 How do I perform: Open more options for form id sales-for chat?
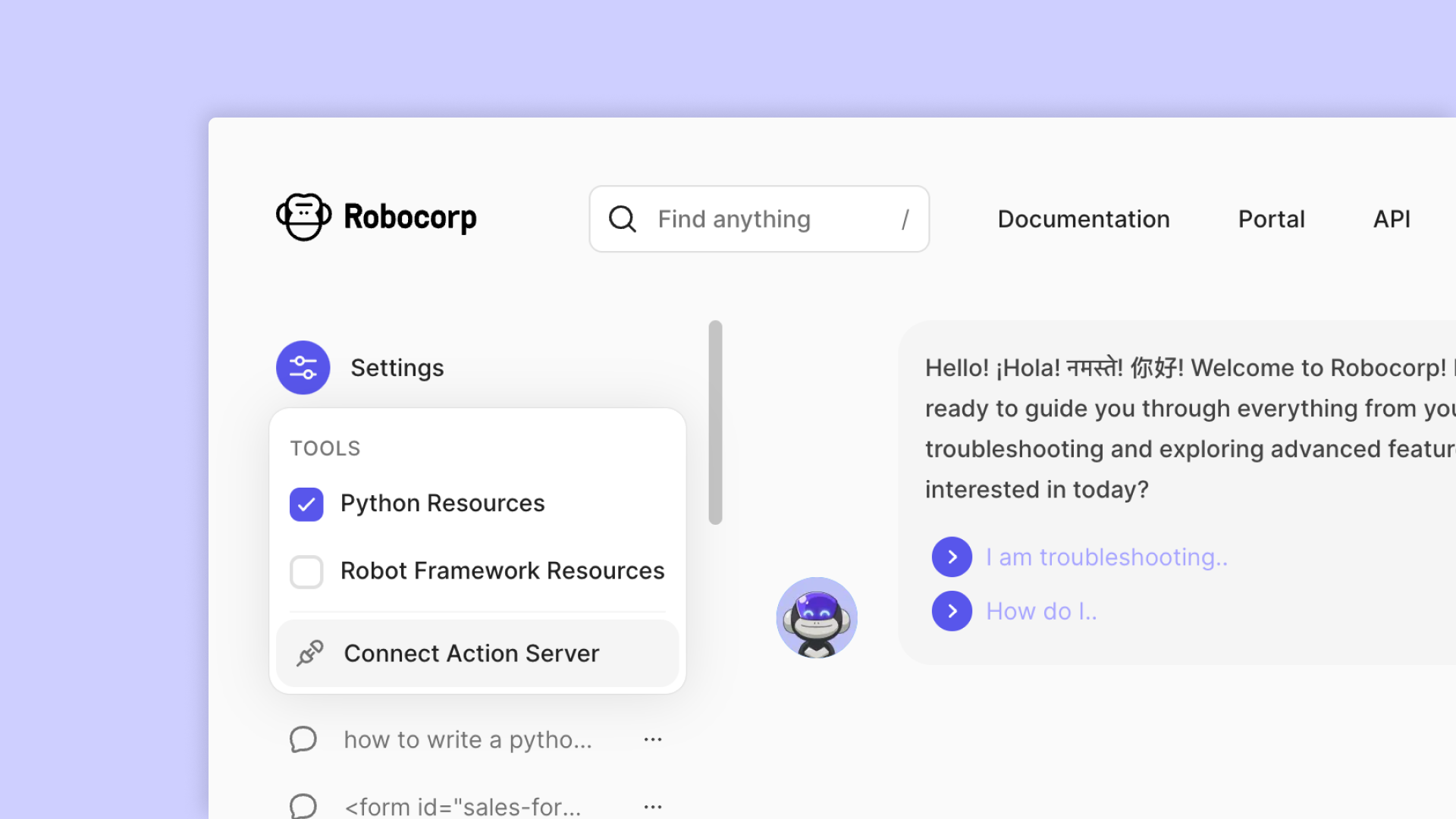pos(653,807)
